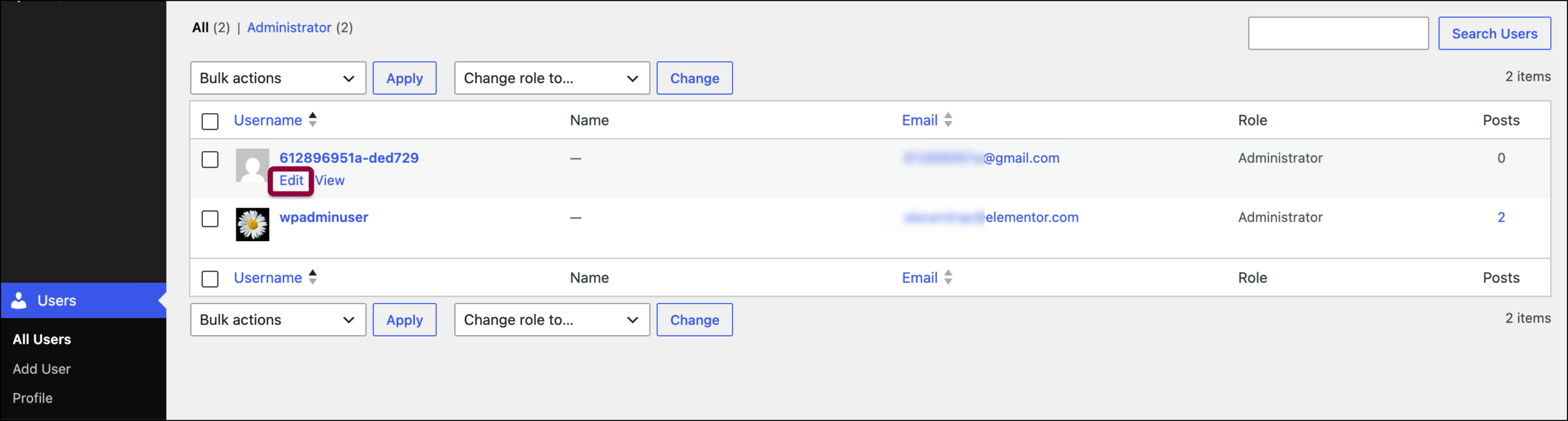This screenshot has height=421, width=1568.
Task: Tick the select-all checkbox in table header
Action: pos(210,121)
